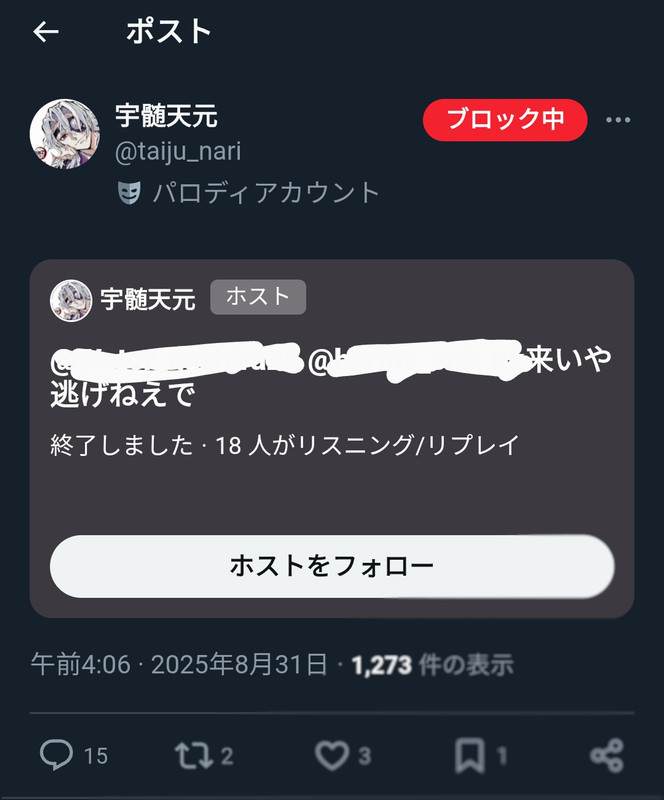Open the Space title 来いや逃げねえで
This screenshot has width=664, height=800.
coord(331,377)
